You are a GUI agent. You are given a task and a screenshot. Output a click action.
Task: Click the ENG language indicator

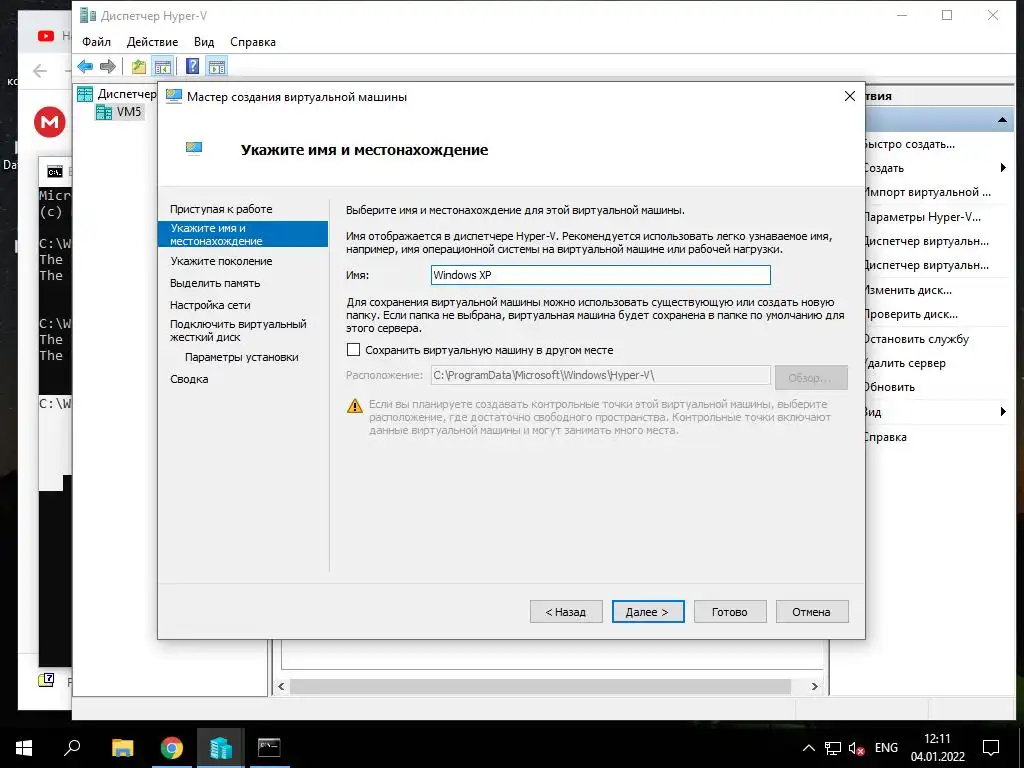886,748
